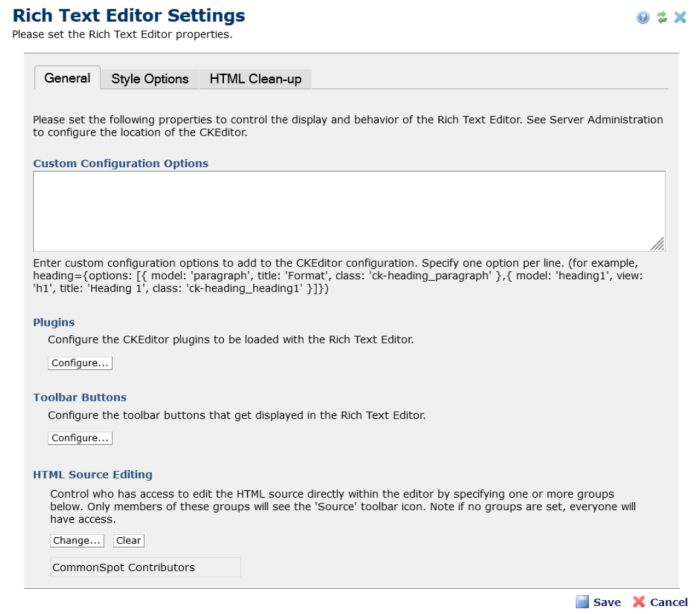
Task: Click the red Cancel X icon
Action: (639, 602)
